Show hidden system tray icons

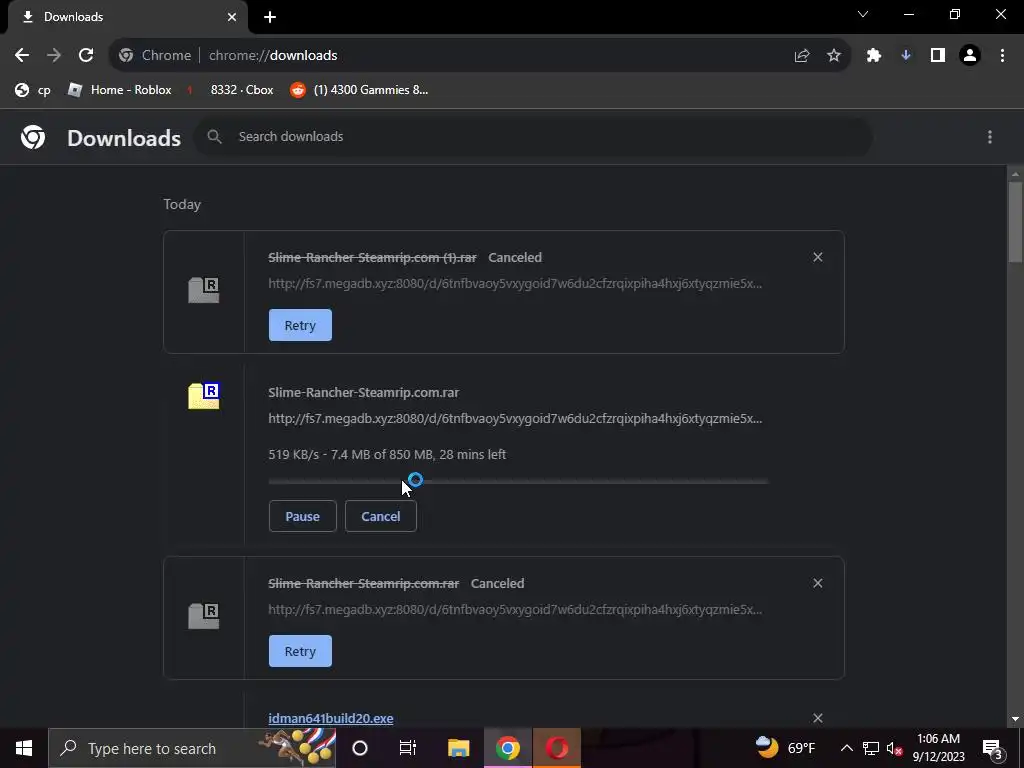click(846, 748)
